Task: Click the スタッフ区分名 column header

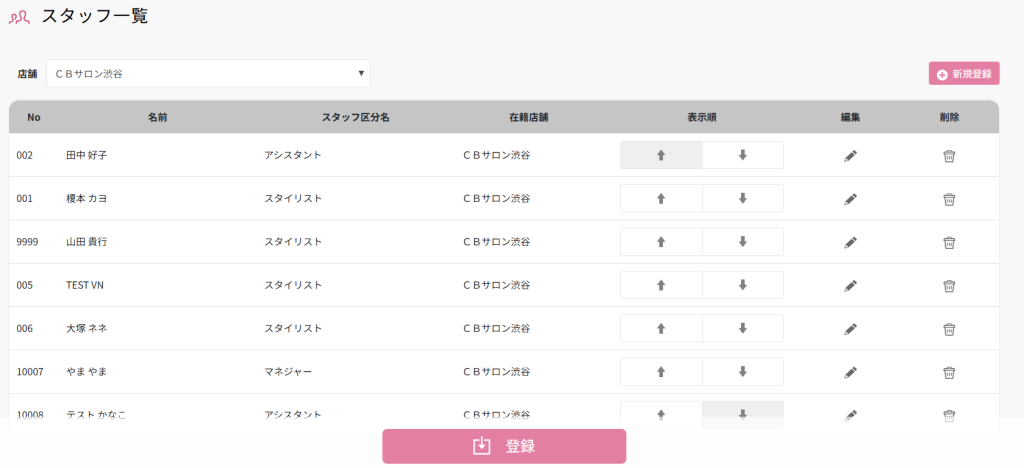Action: point(355,117)
